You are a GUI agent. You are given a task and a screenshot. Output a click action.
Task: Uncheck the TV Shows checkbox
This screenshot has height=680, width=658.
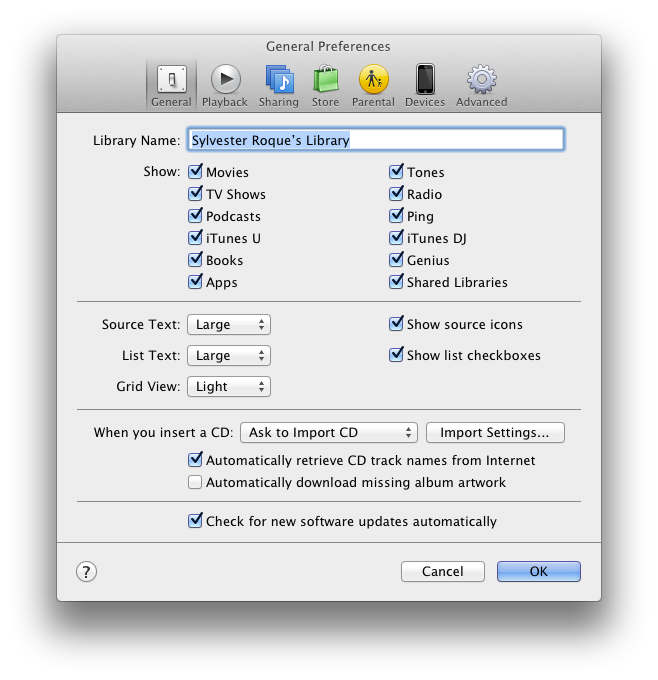point(195,194)
